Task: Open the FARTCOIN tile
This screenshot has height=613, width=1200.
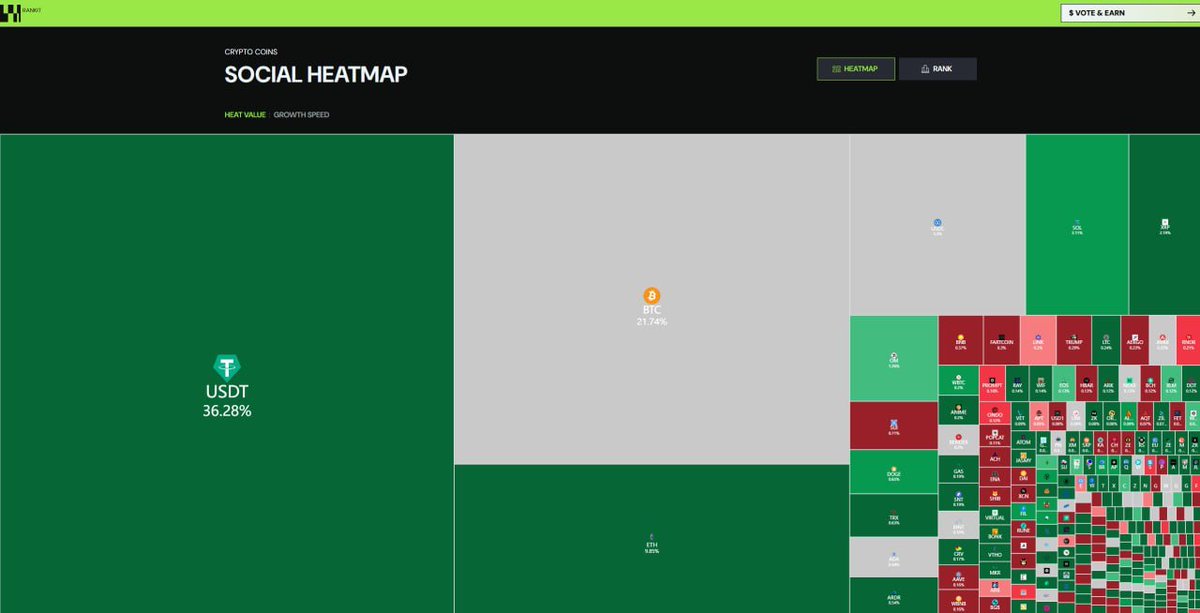Action: coord(1001,340)
